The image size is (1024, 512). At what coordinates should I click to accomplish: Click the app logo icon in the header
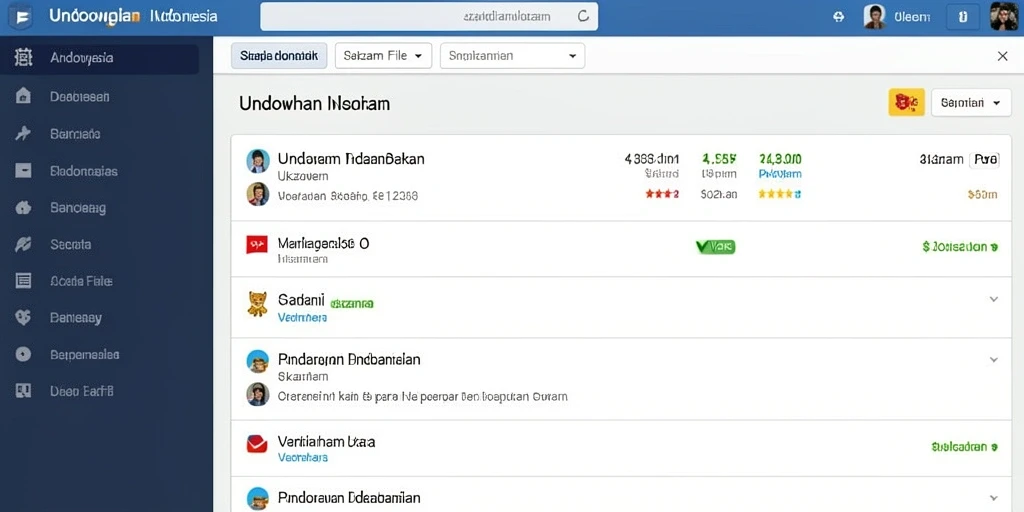20,16
